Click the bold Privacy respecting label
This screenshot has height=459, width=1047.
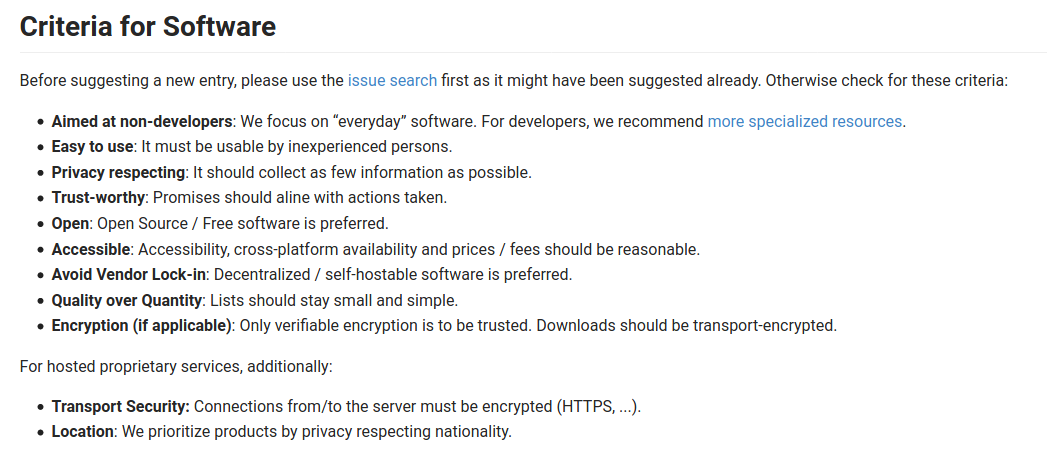tap(118, 172)
